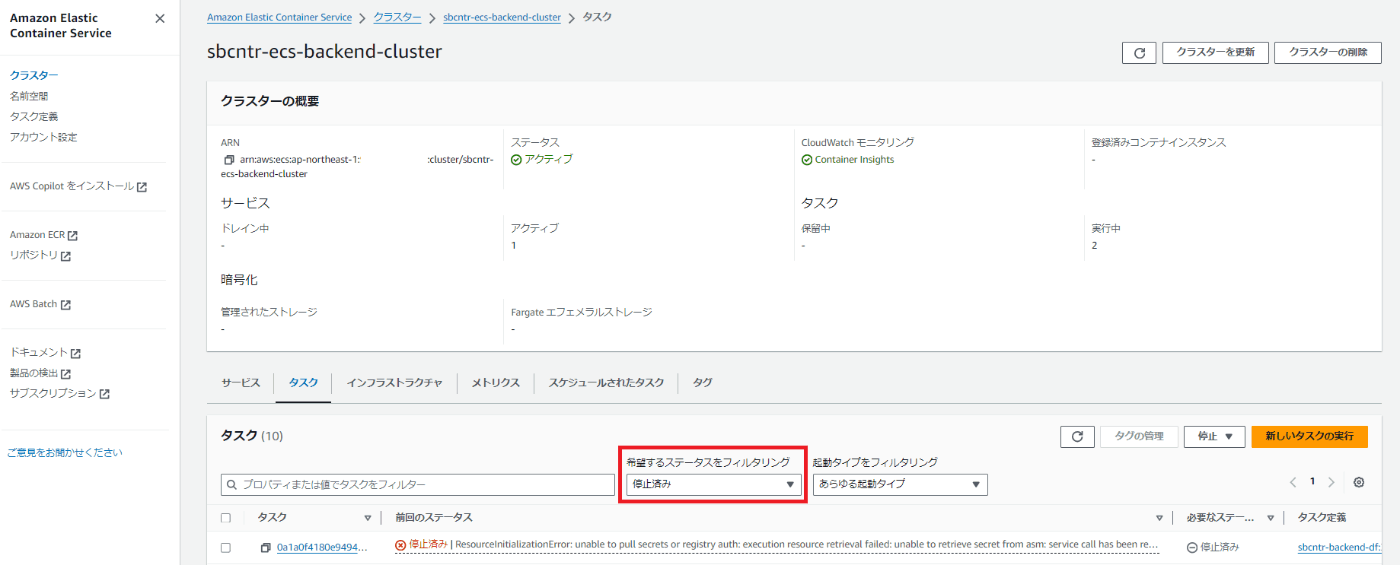
Task: Click Container Insights green check icon
Action: pos(807,159)
